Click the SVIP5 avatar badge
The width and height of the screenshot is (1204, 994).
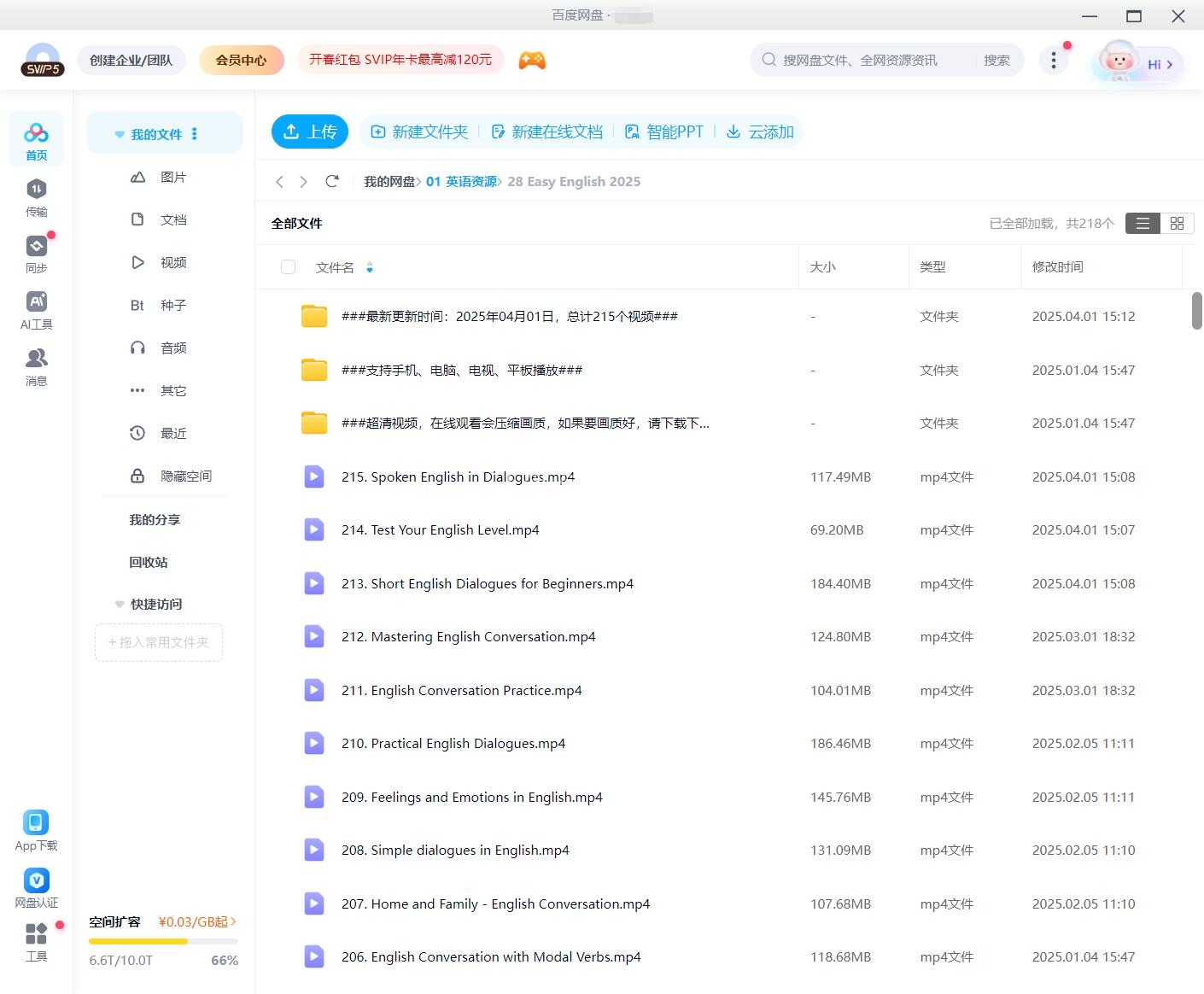(x=43, y=61)
